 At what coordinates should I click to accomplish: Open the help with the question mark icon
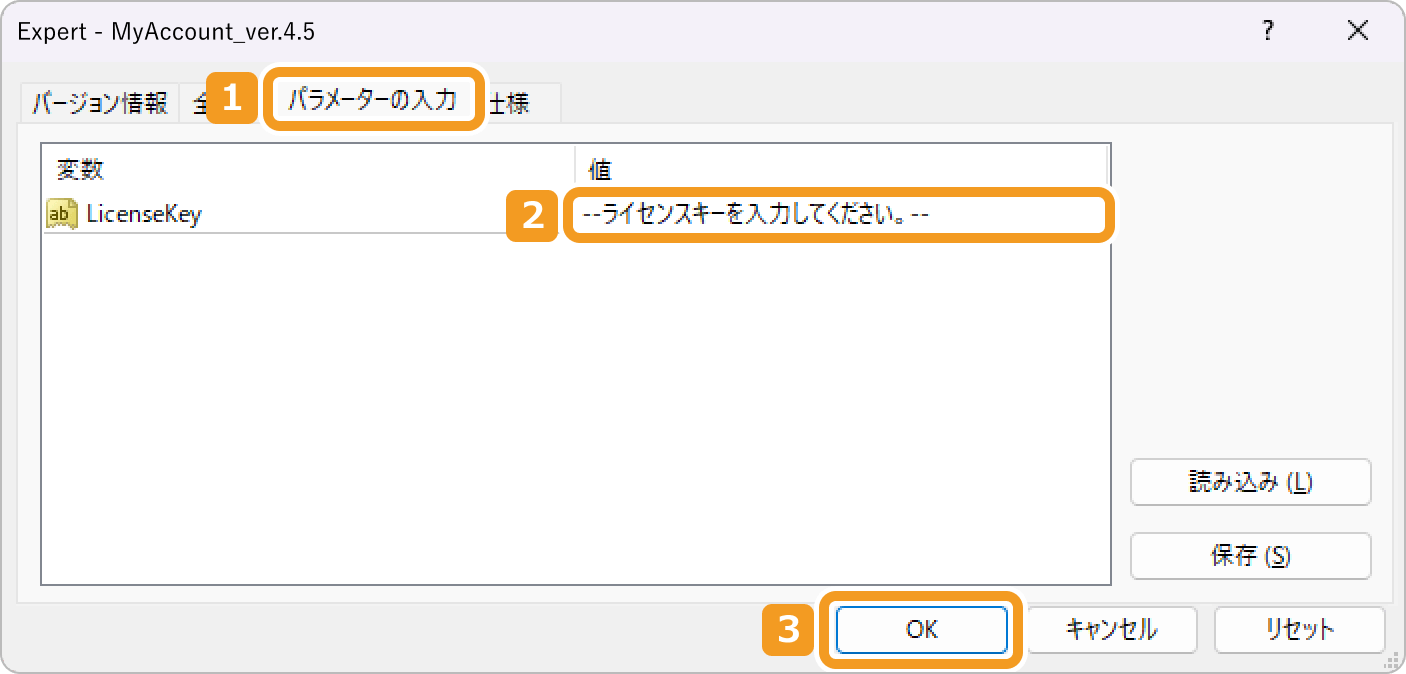pyautogui.click(x=1267, y=31)
